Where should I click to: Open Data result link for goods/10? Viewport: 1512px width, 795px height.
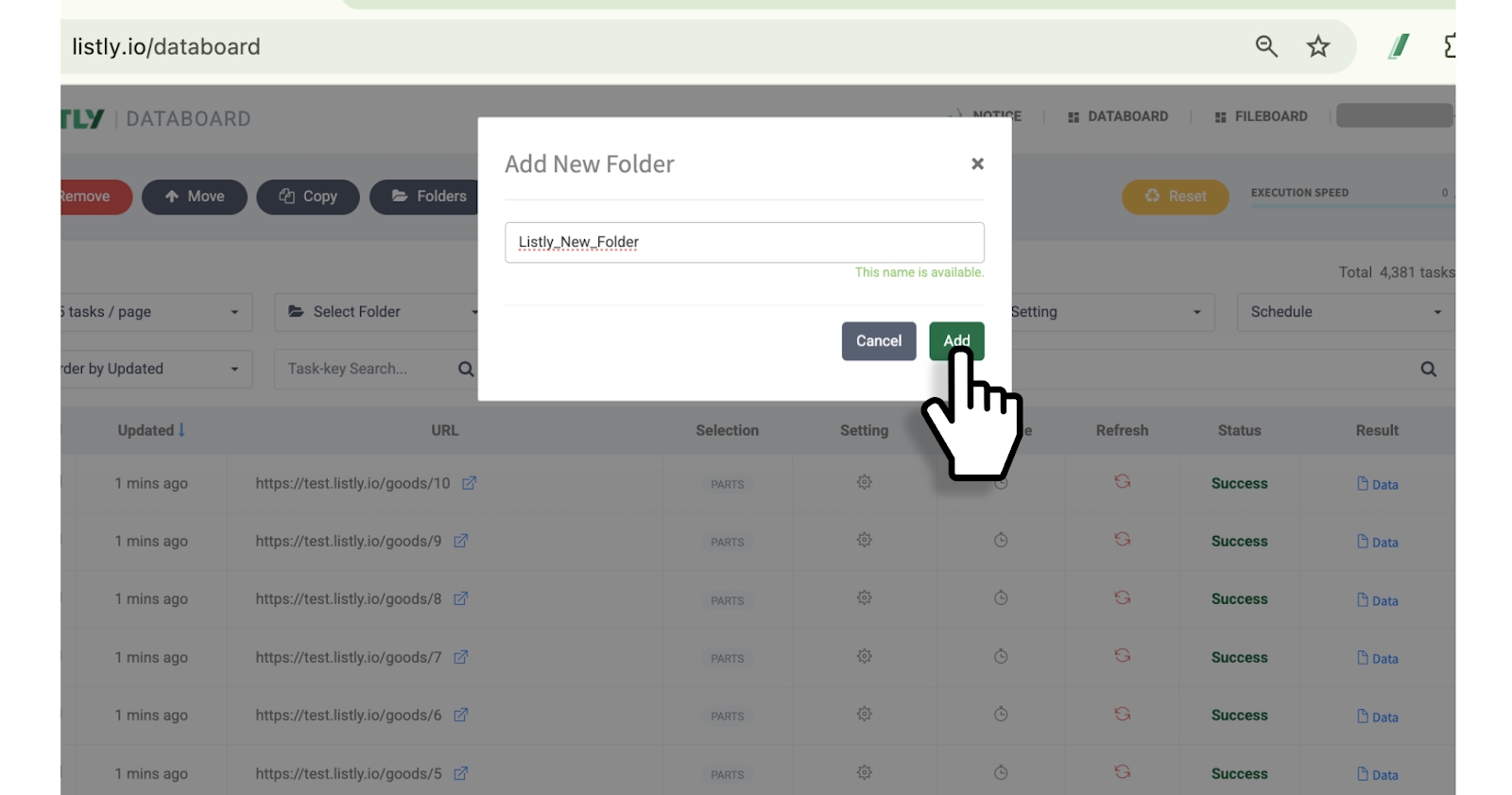point(1377,484)
